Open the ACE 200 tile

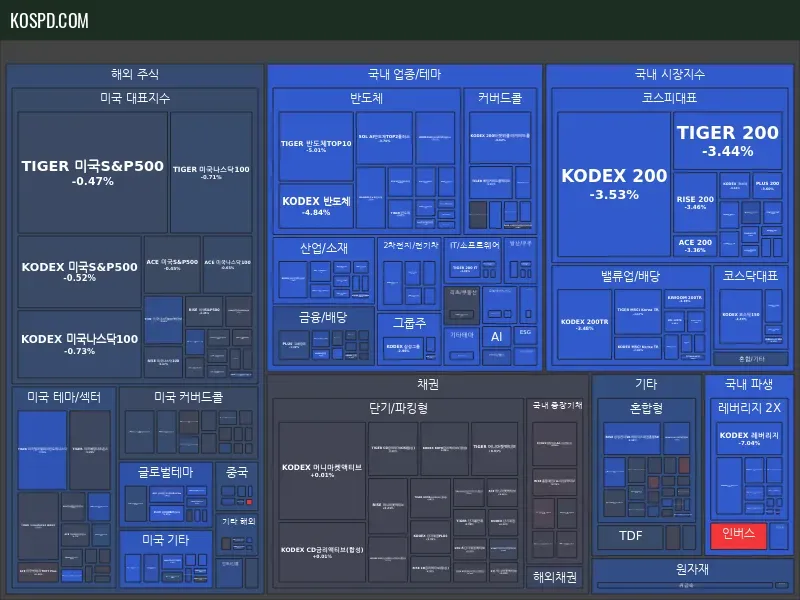pyautogui.click(x=695, y=245)
